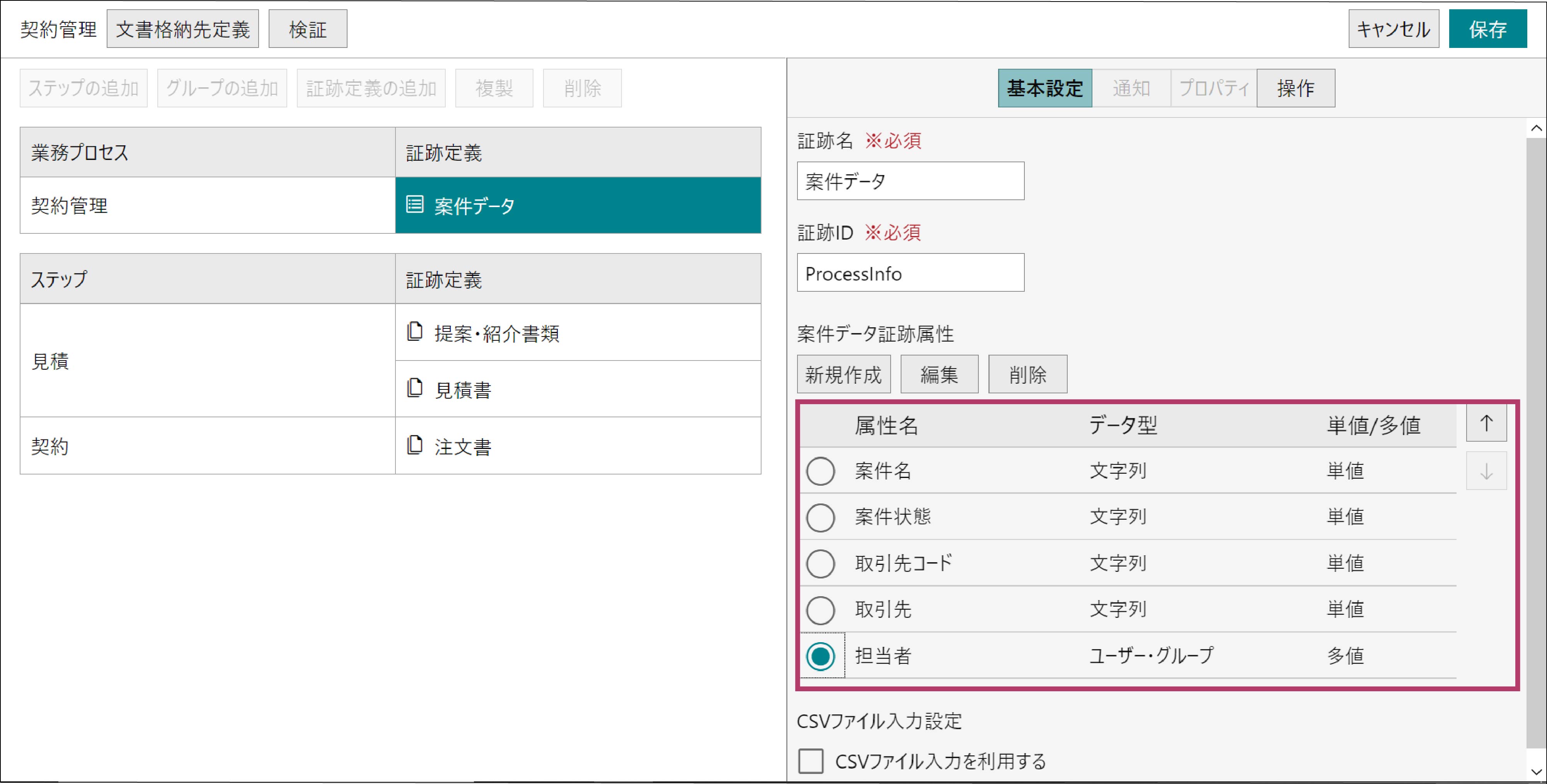Click the ステップの追加 toolbar button

pyautogui.click(x=83, y=88)
